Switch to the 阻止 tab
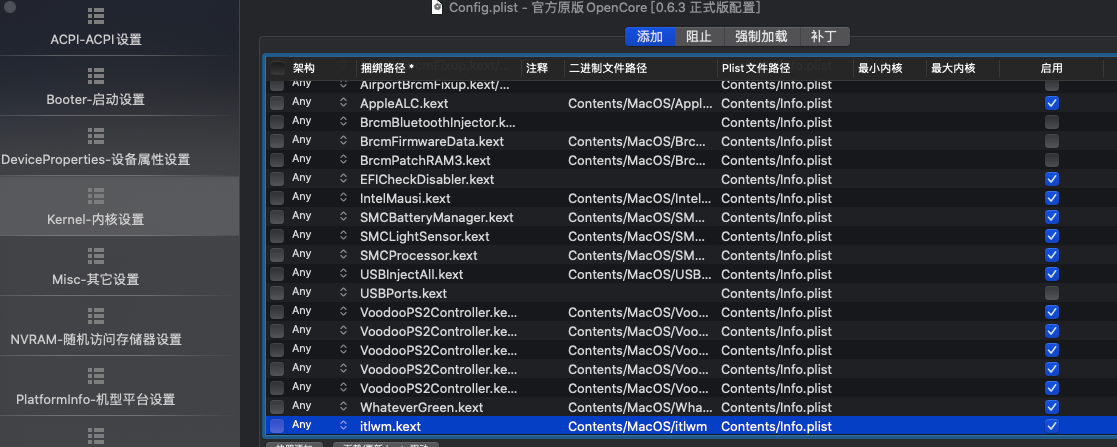 (x=699, y=37)
